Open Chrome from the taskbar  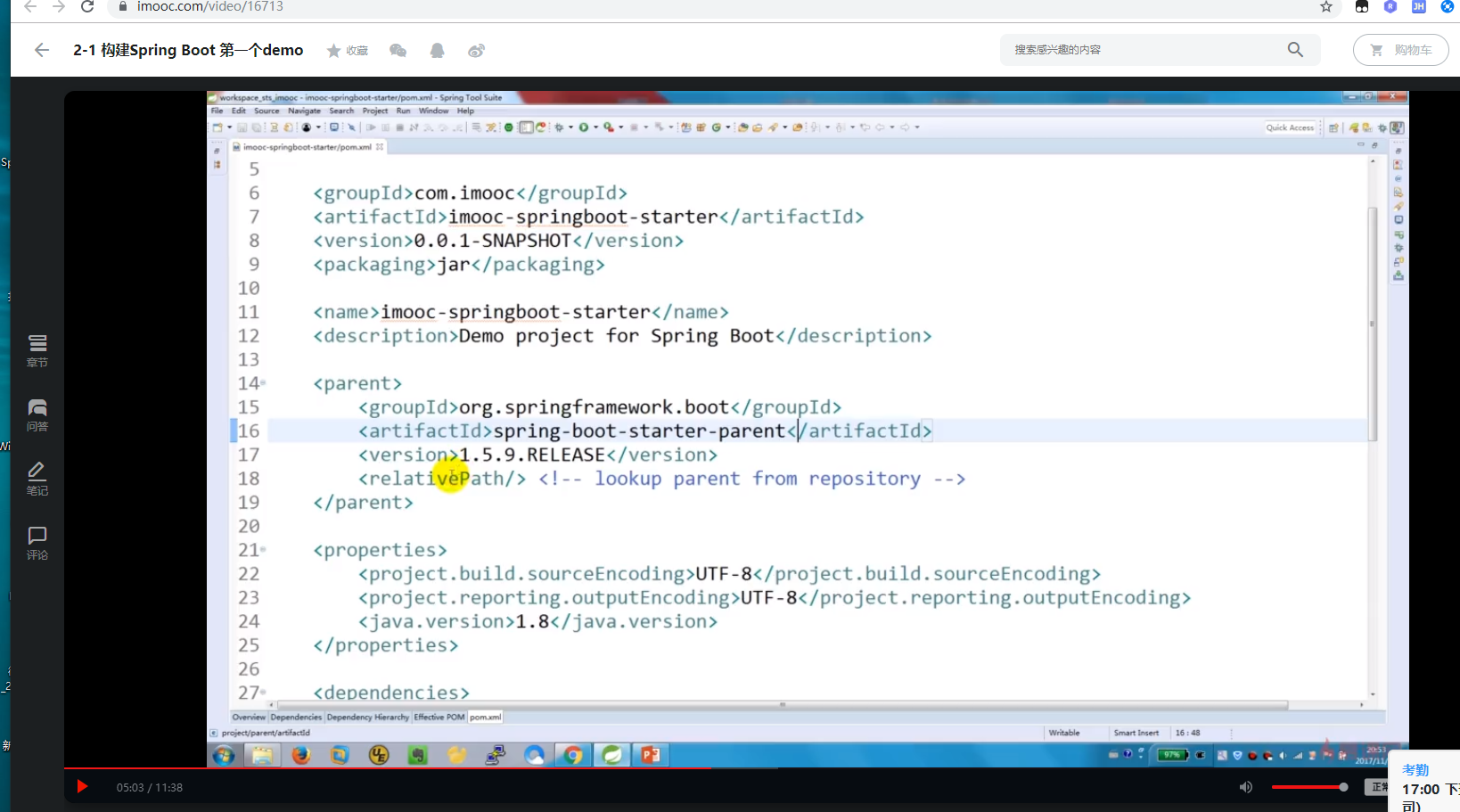click(573, 755)
